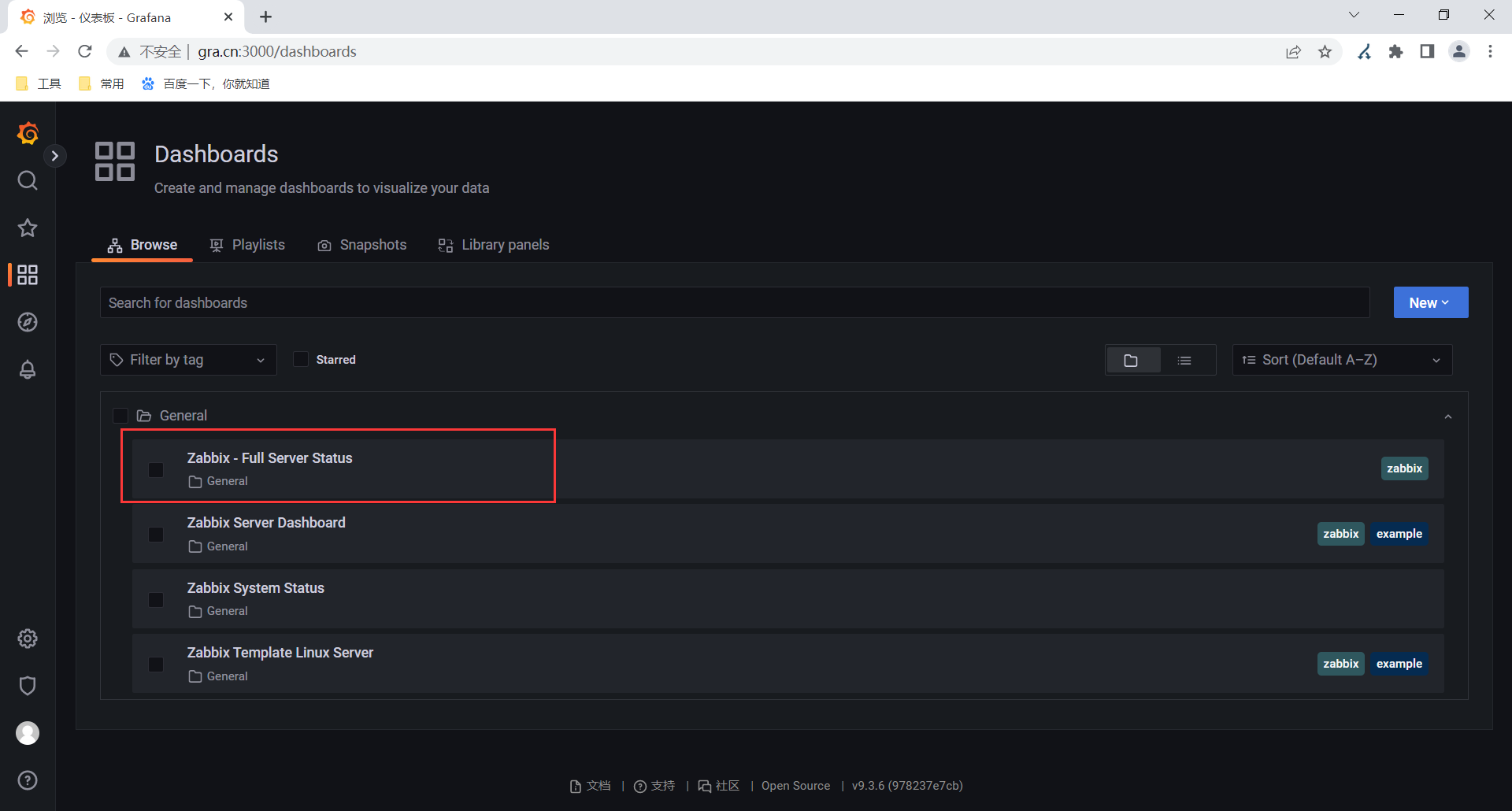Viewport: 1512px width, 811px height.
Task: Go back in browser history
Action: click(21, 51)
